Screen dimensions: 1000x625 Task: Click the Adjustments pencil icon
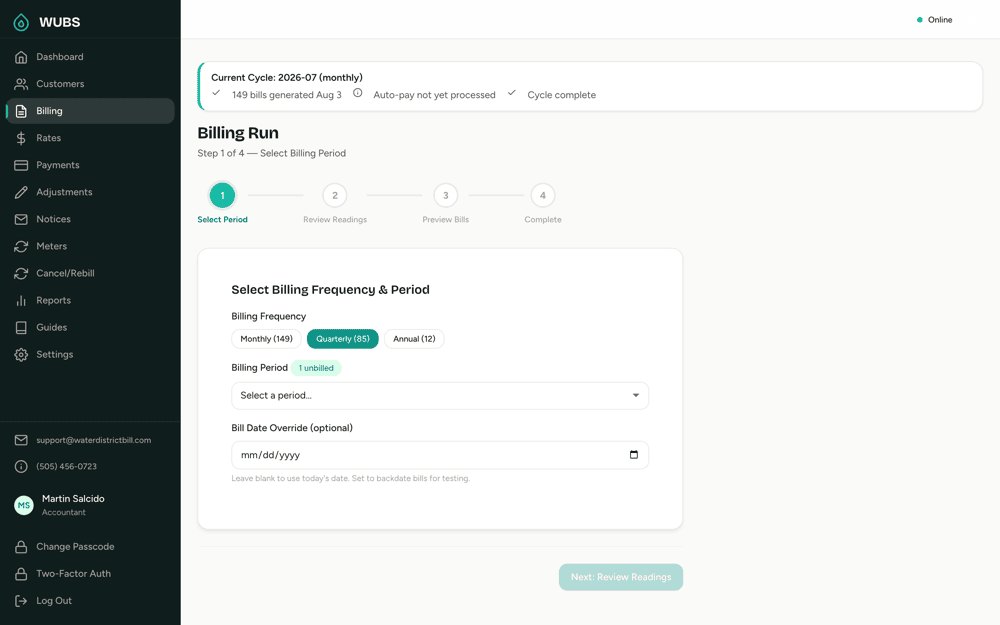21,192
